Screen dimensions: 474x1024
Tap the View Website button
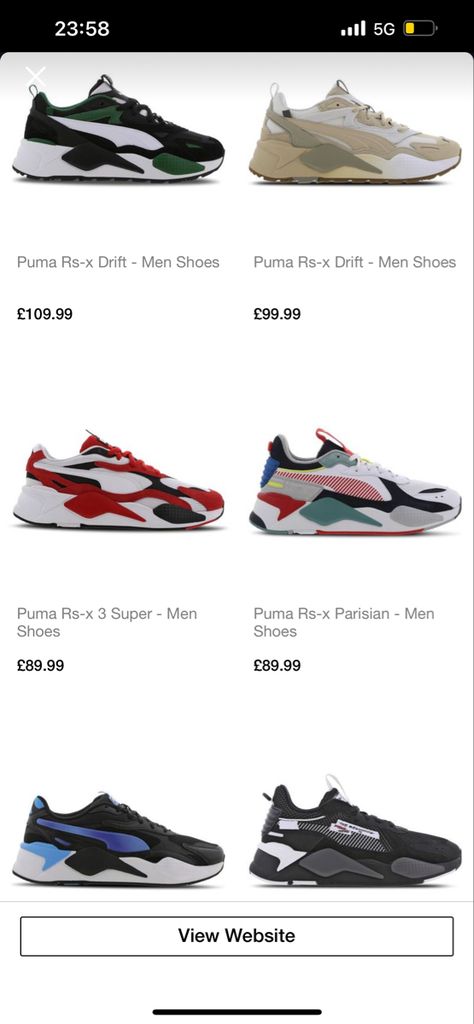(236, 936)
